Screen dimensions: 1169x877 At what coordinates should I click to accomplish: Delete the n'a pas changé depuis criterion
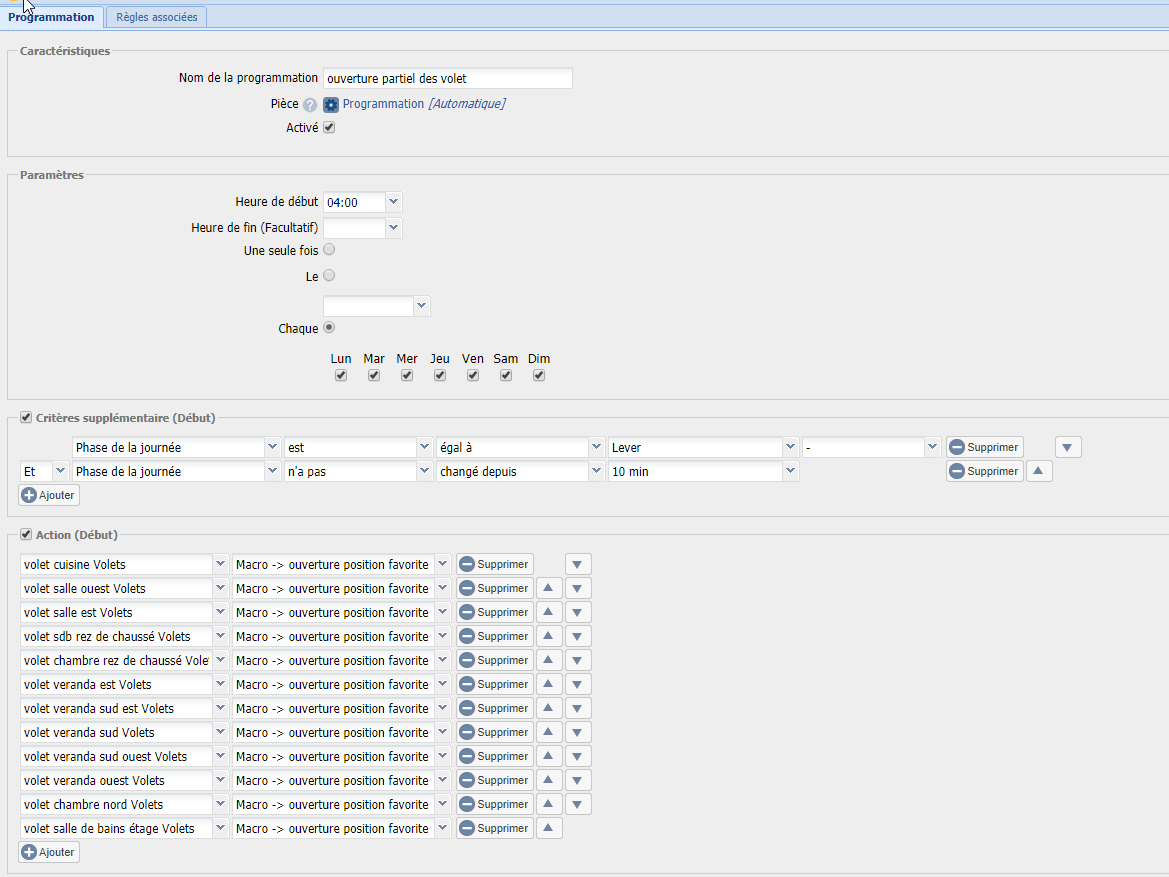pos(985,471)
